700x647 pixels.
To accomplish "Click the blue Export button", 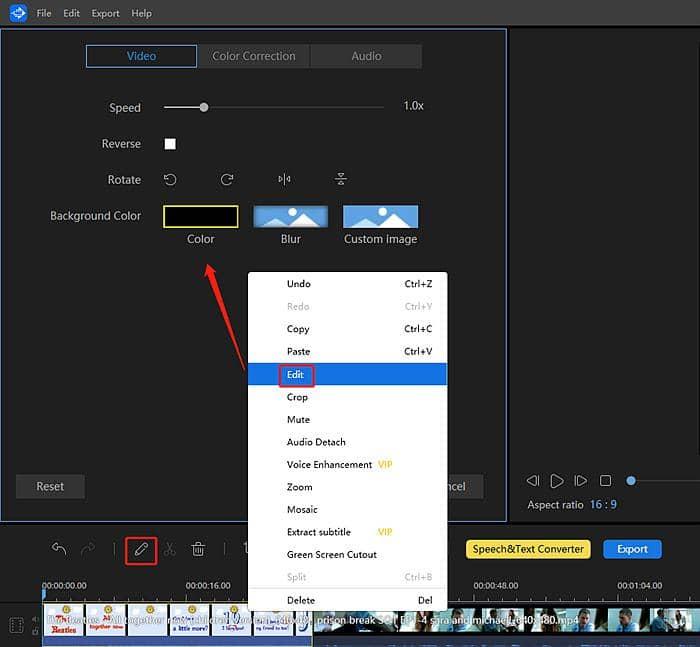I will coord(632,549).
